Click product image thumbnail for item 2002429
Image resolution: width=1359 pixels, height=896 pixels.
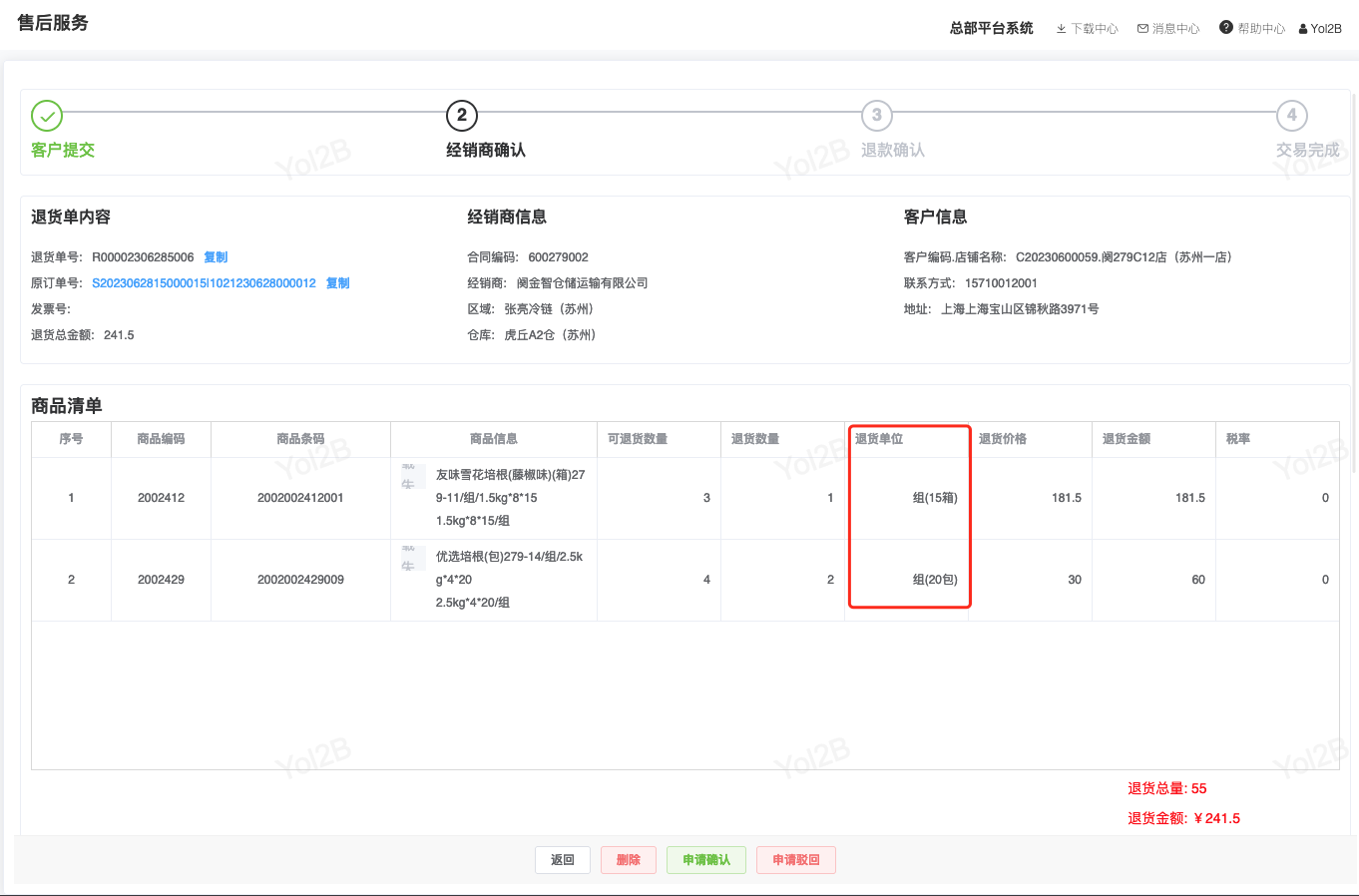click(410, 558)
